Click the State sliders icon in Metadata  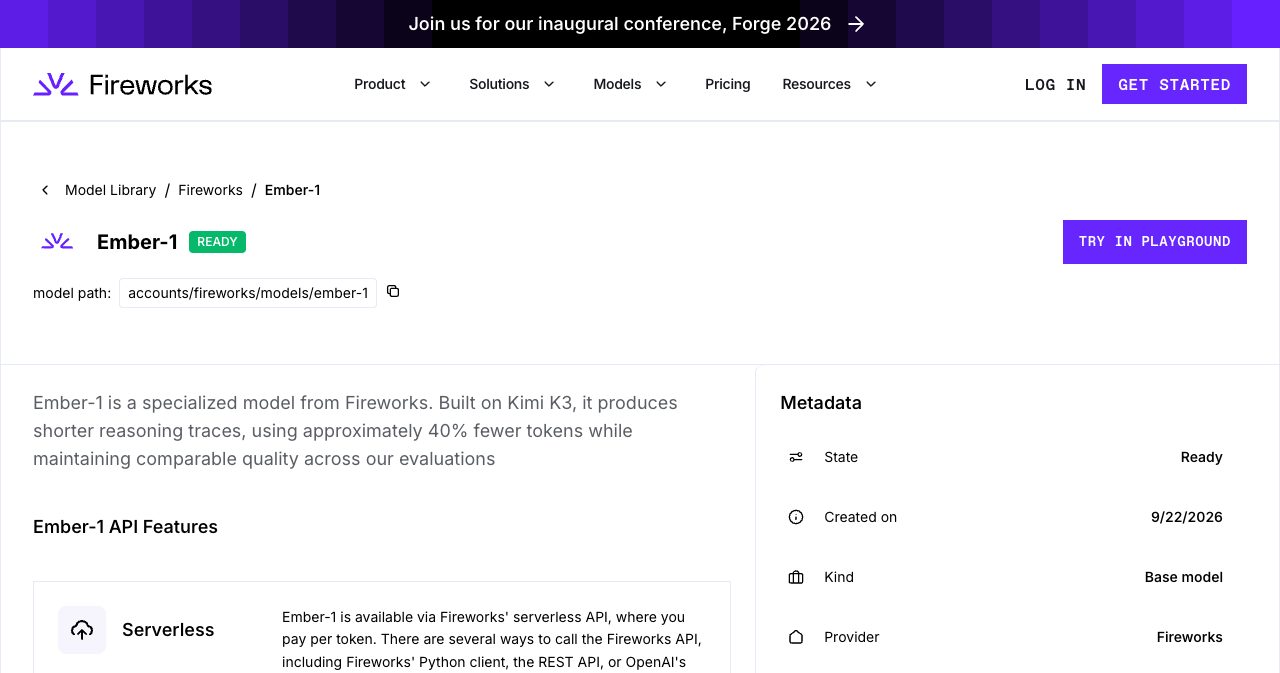tap(796, 457)
